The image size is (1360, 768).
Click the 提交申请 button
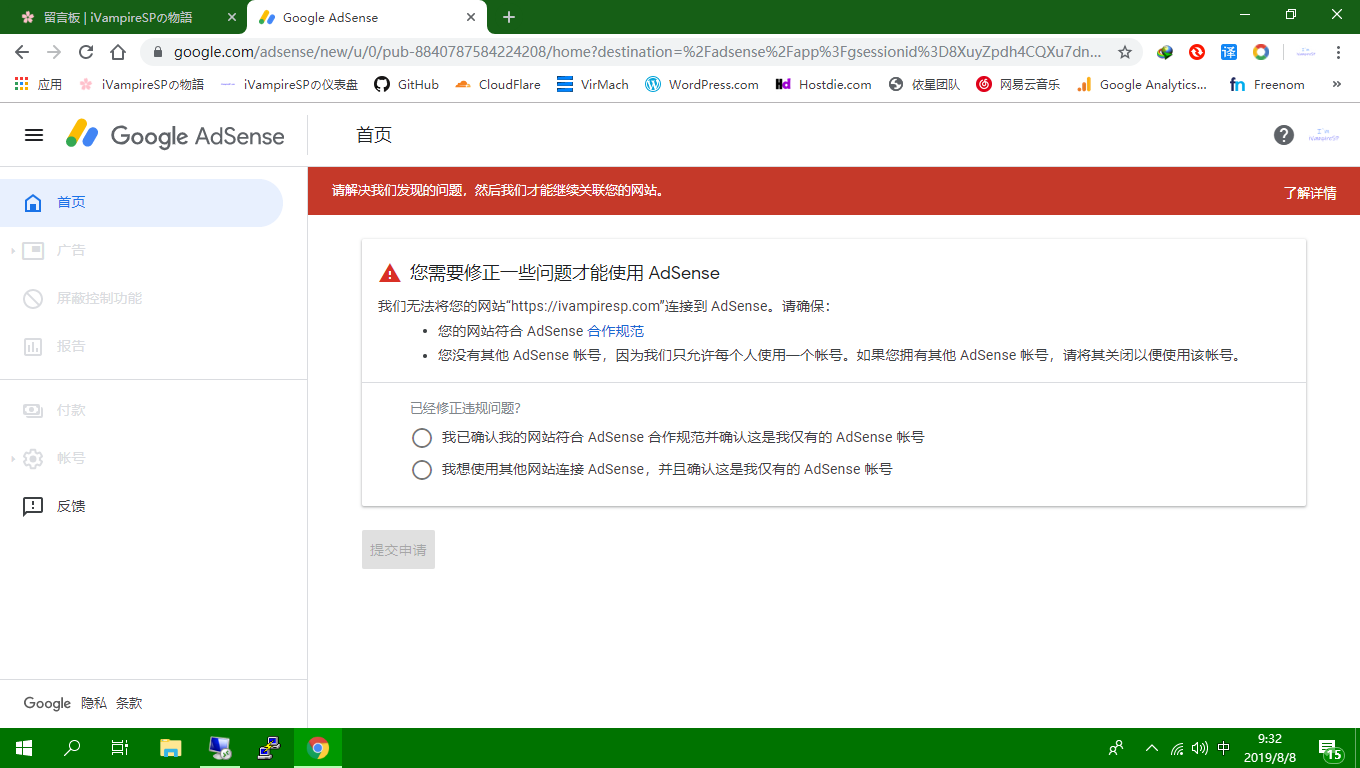[x=398, y=550]
